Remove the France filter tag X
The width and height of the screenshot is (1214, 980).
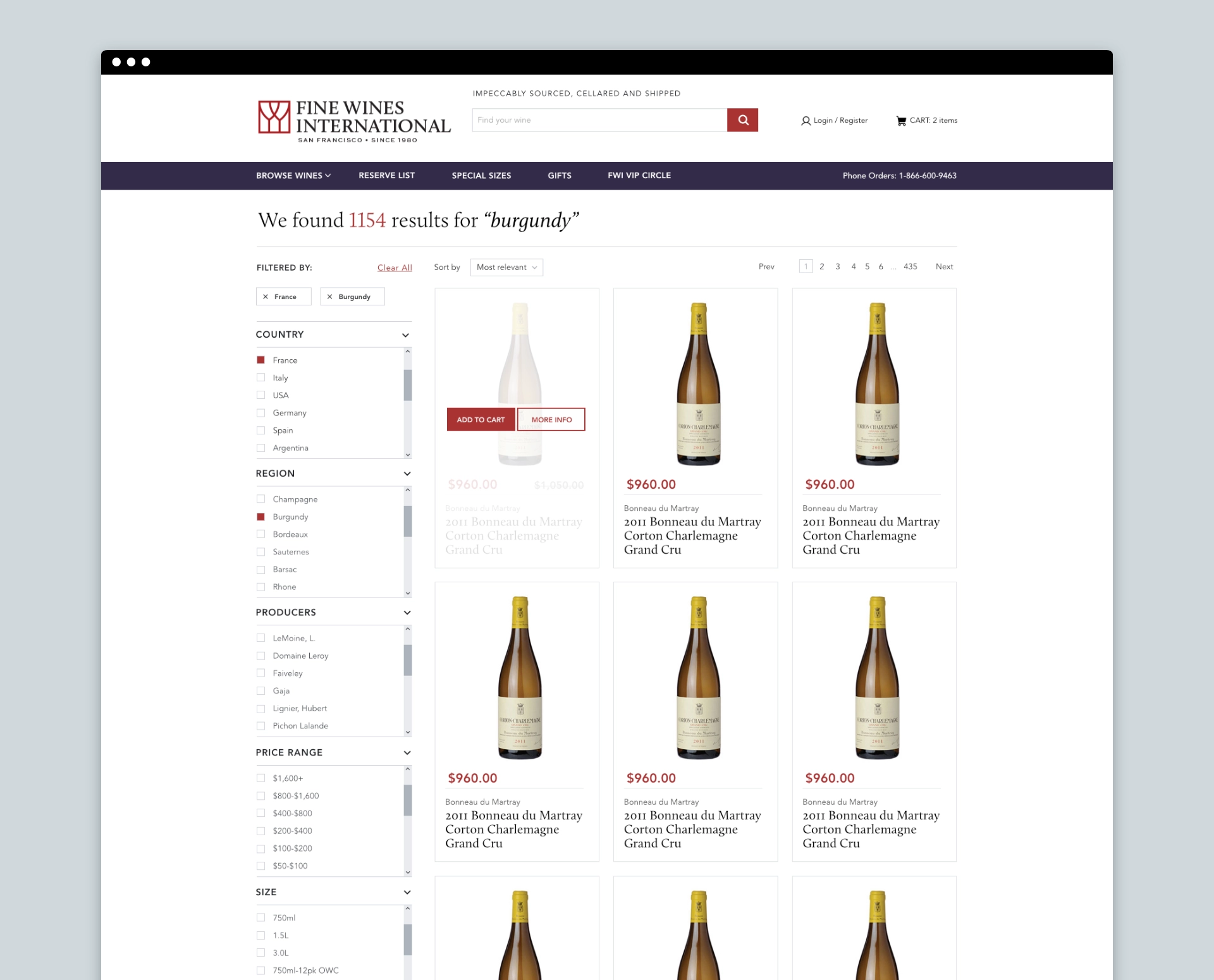[266, 297]
